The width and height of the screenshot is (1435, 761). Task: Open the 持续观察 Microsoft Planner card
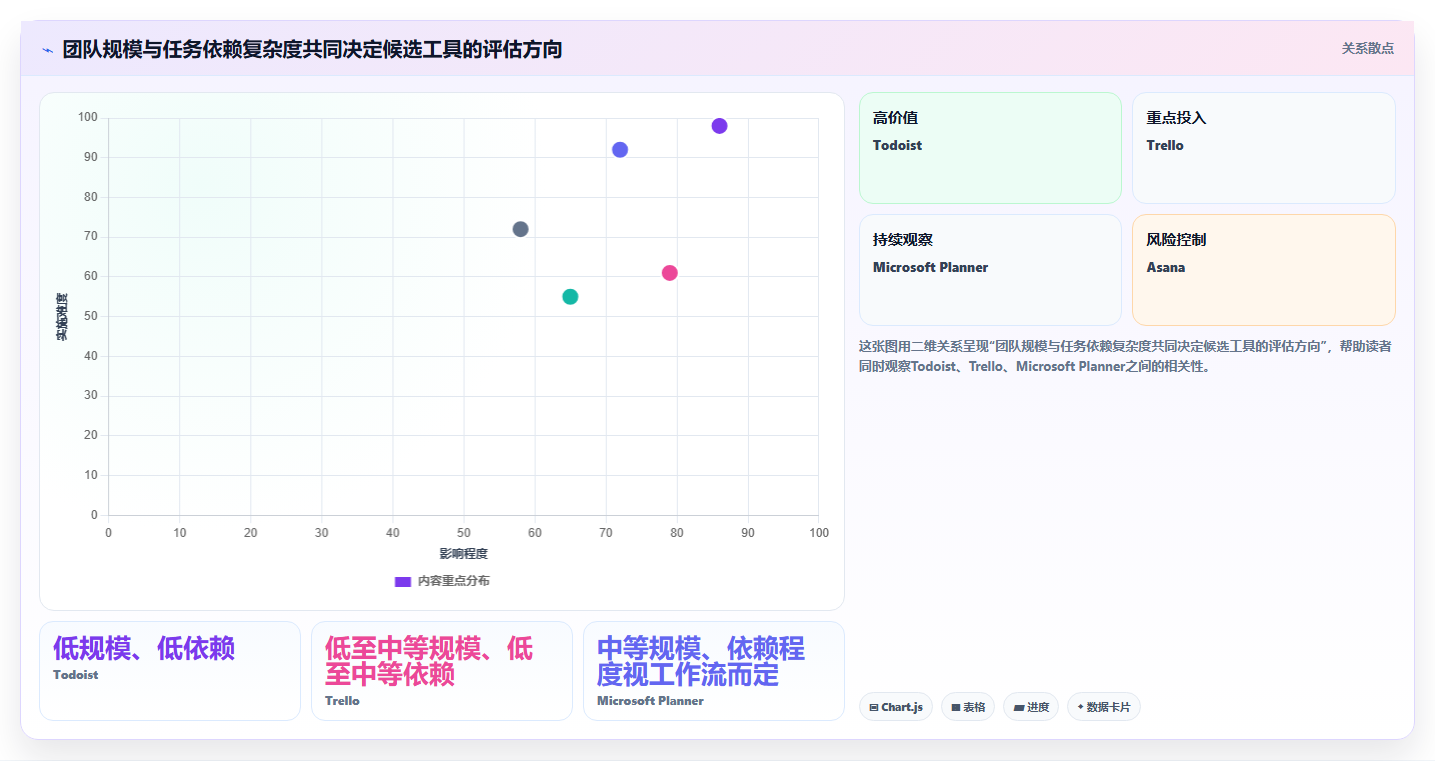(x=990, y=270)
